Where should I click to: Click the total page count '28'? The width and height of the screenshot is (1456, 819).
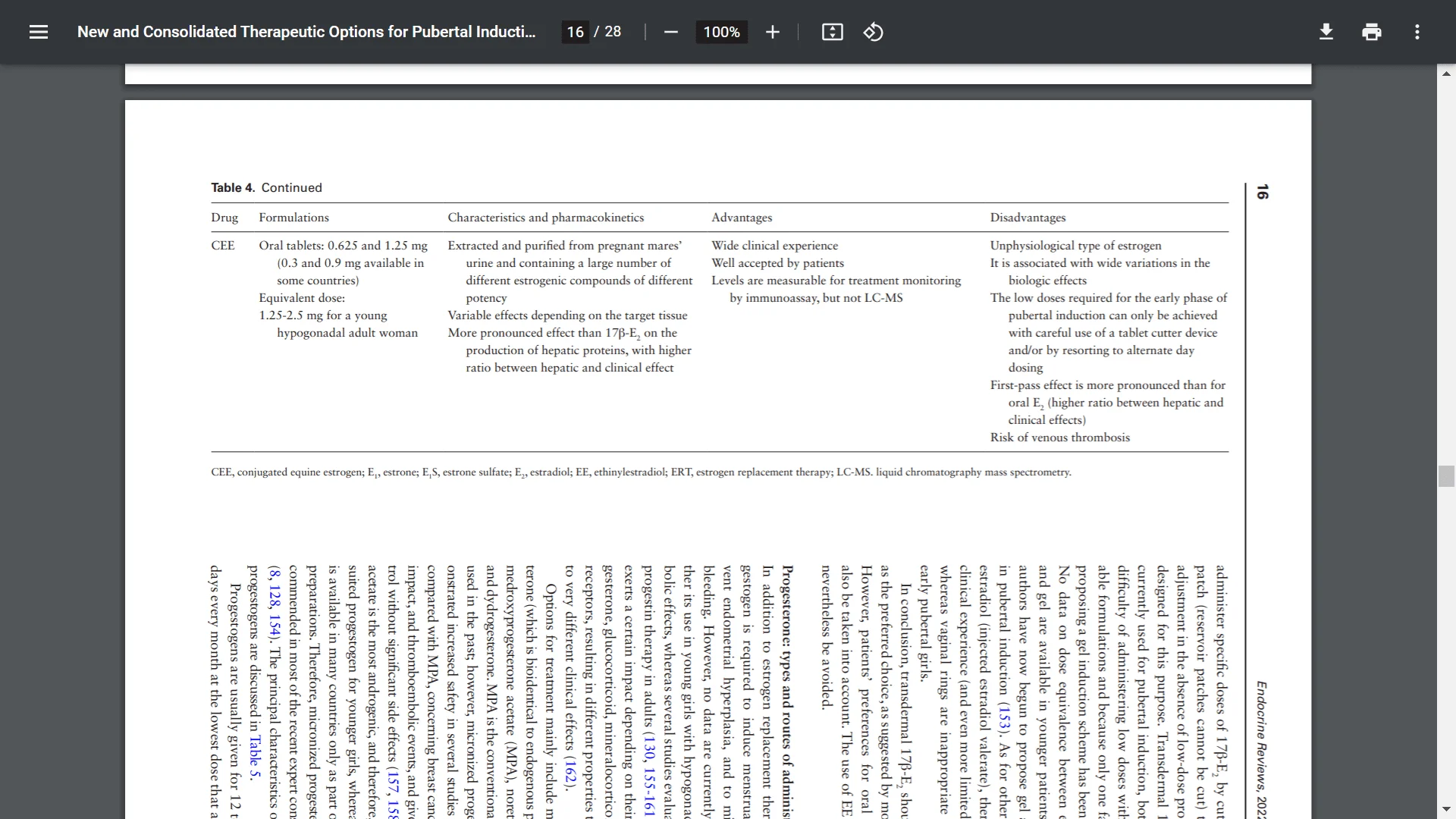[x=613, y=32]
